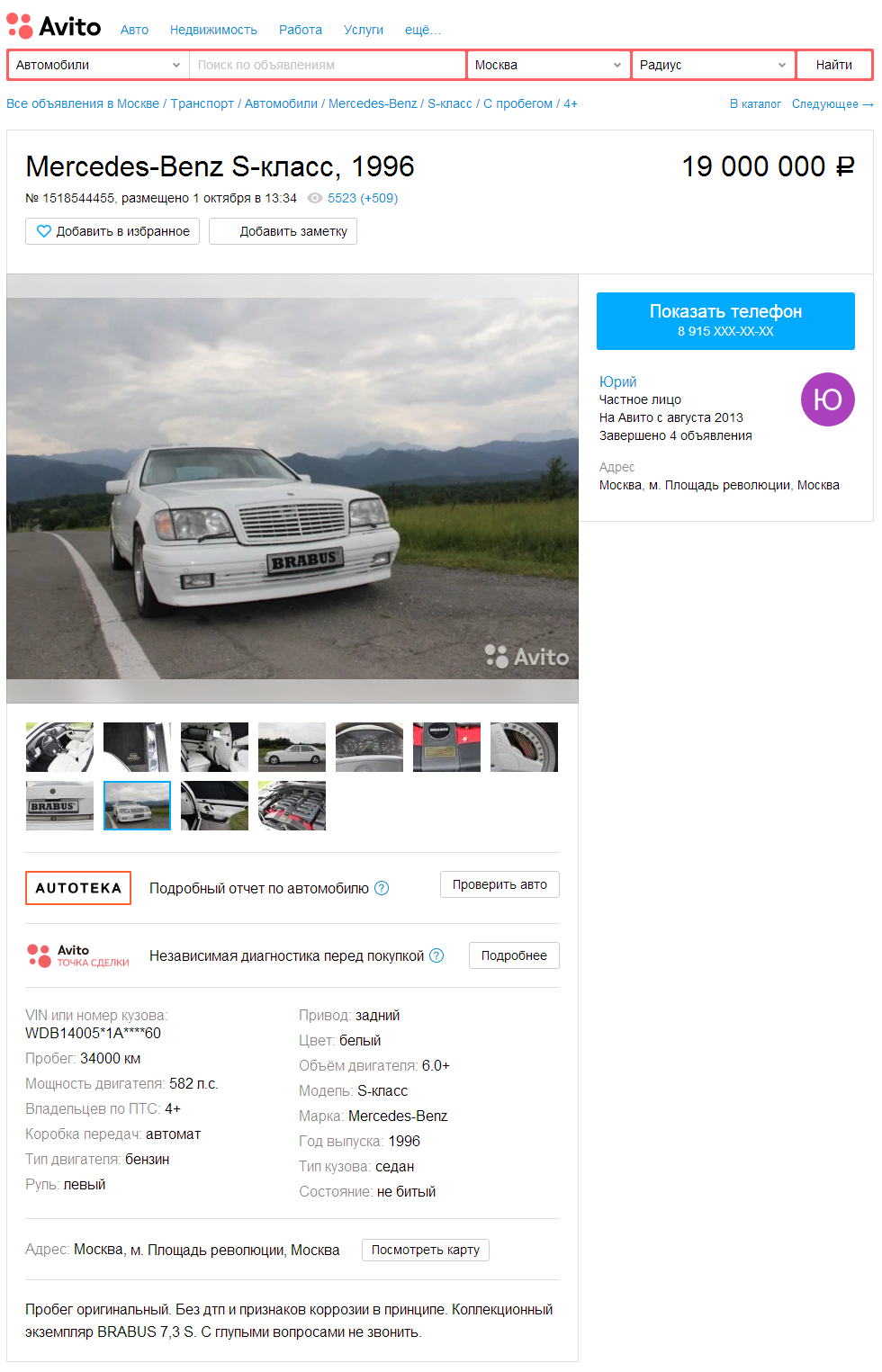The image size is (882, 1372).
Task: Click the В каталог link
Action: [755, 104]
